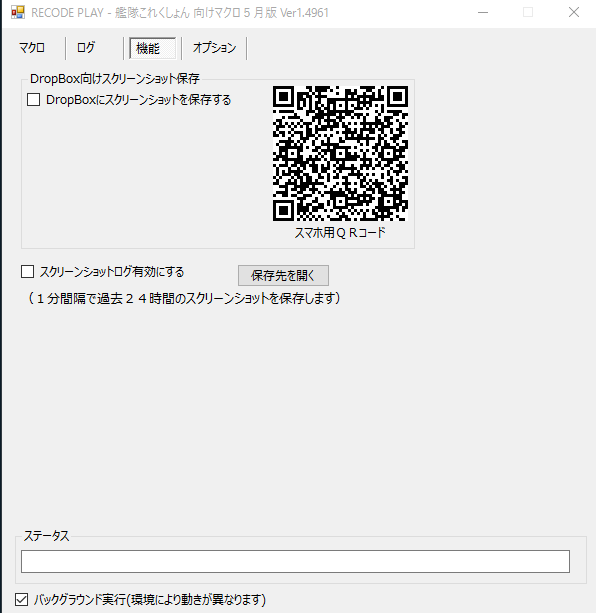Click the DropBox向けスクリーンショット保存 group title

[115, 79]
